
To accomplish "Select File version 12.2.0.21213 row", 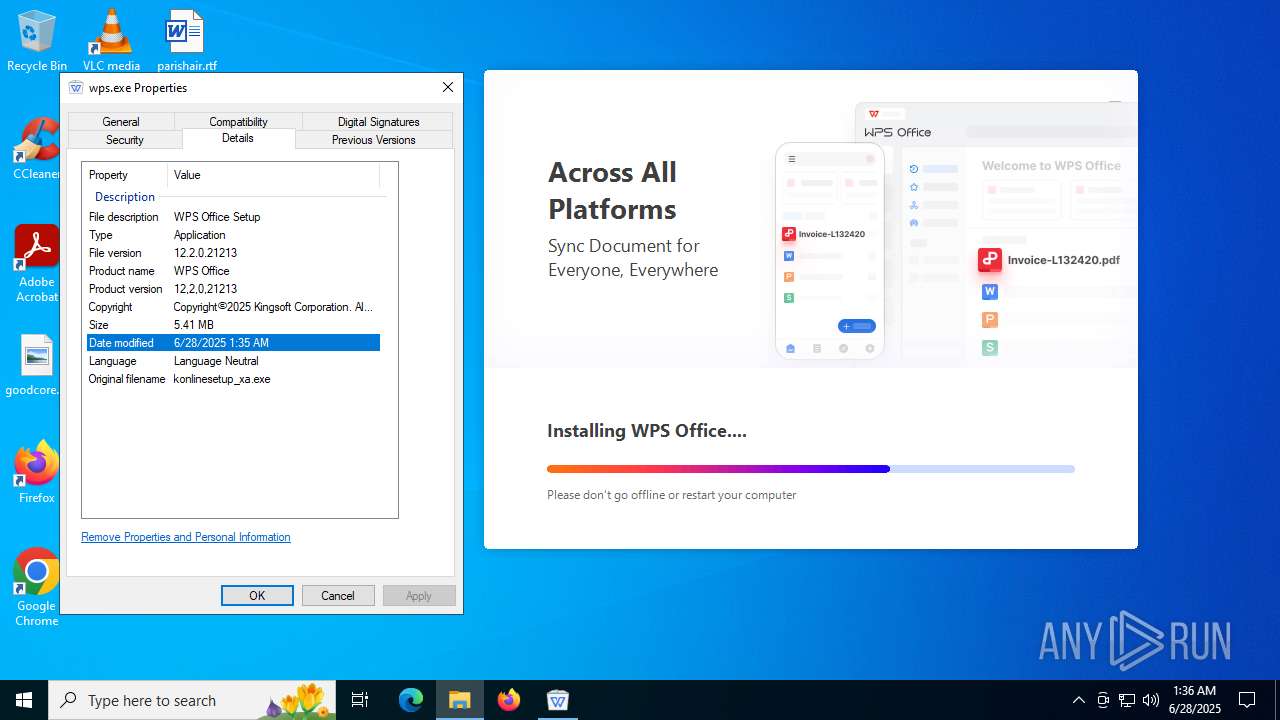I will pyautogui.click(x=233, y=253).
